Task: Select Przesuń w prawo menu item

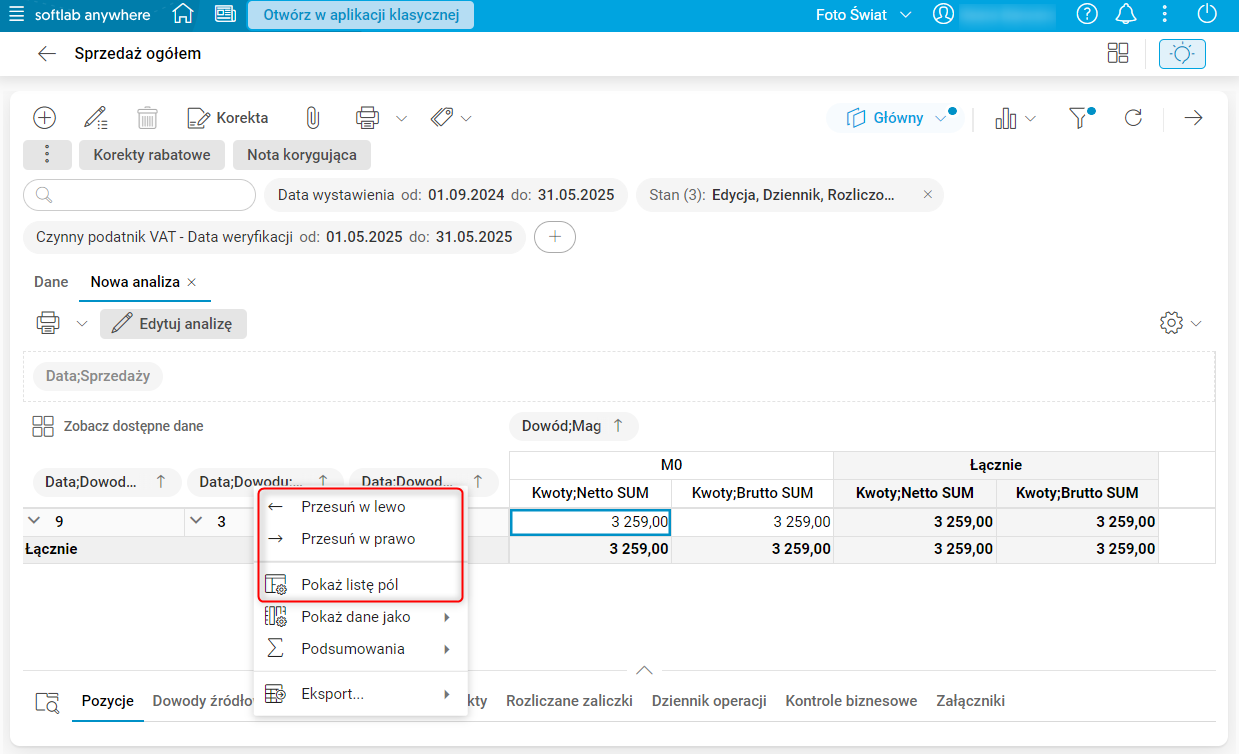Action: (x=360, y=539)
